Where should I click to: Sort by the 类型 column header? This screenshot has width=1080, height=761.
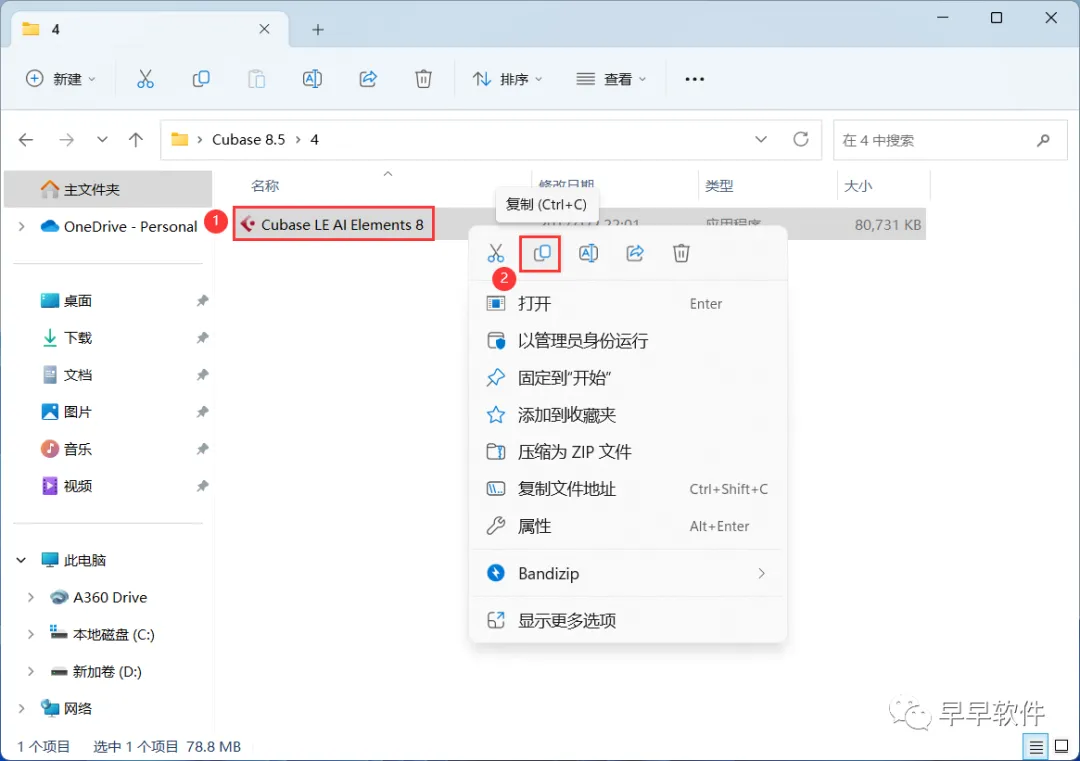tap(719, 186)
